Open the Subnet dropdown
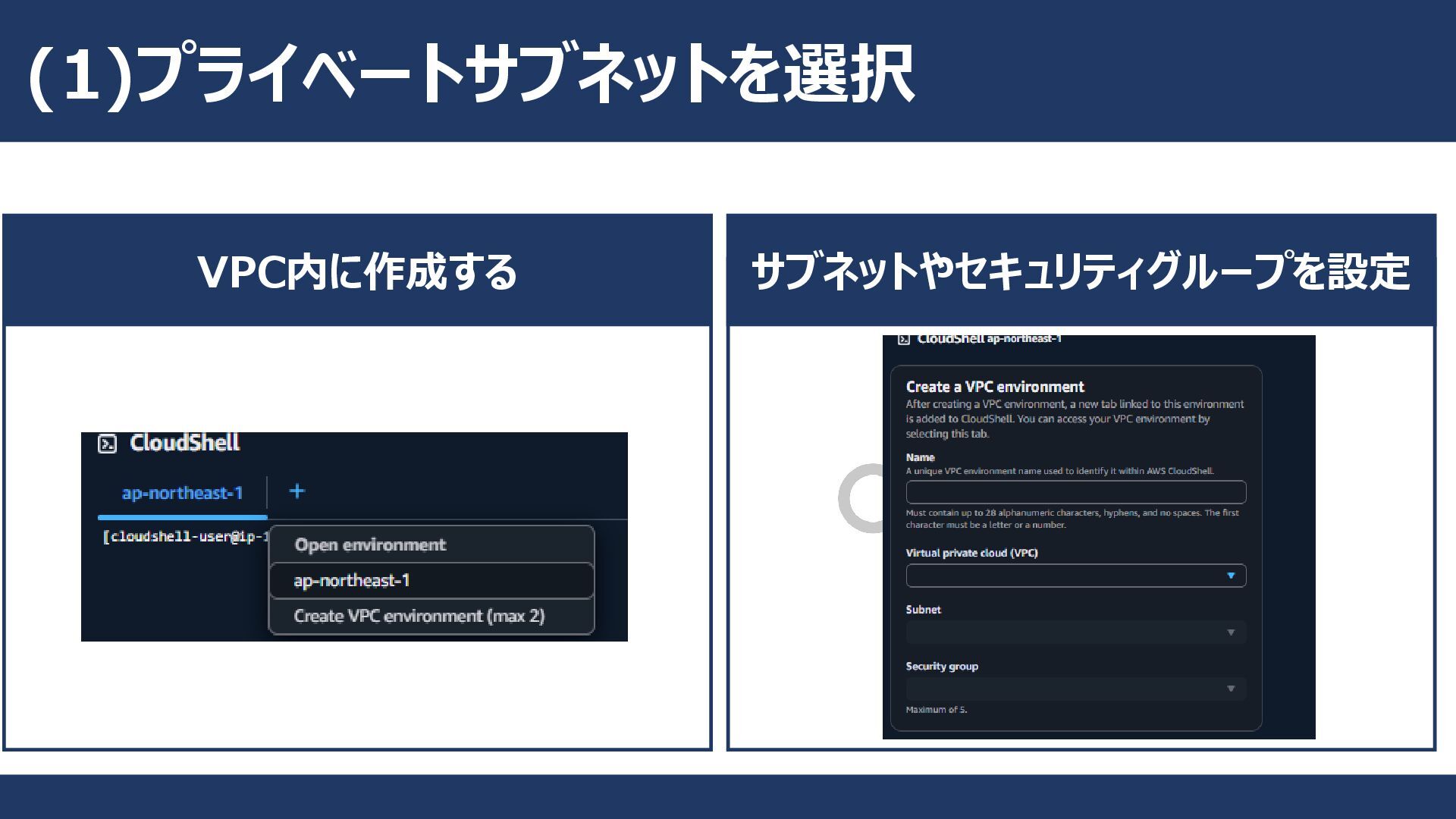The image size is (1456, 819). point(1075,632)
